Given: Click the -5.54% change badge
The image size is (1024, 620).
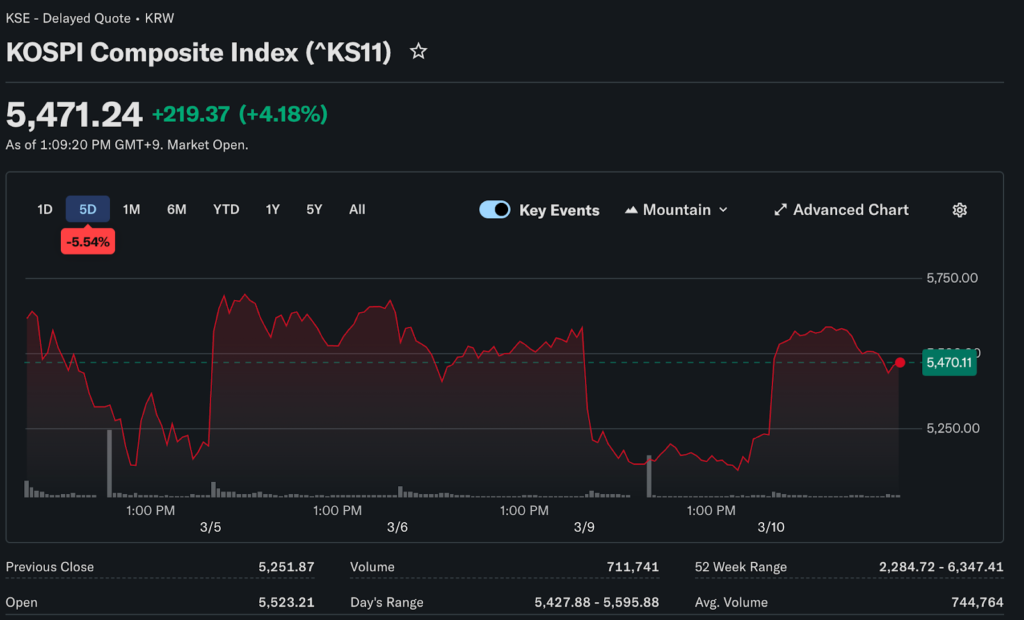Looking at the screenshot, I should click(88, 242).
